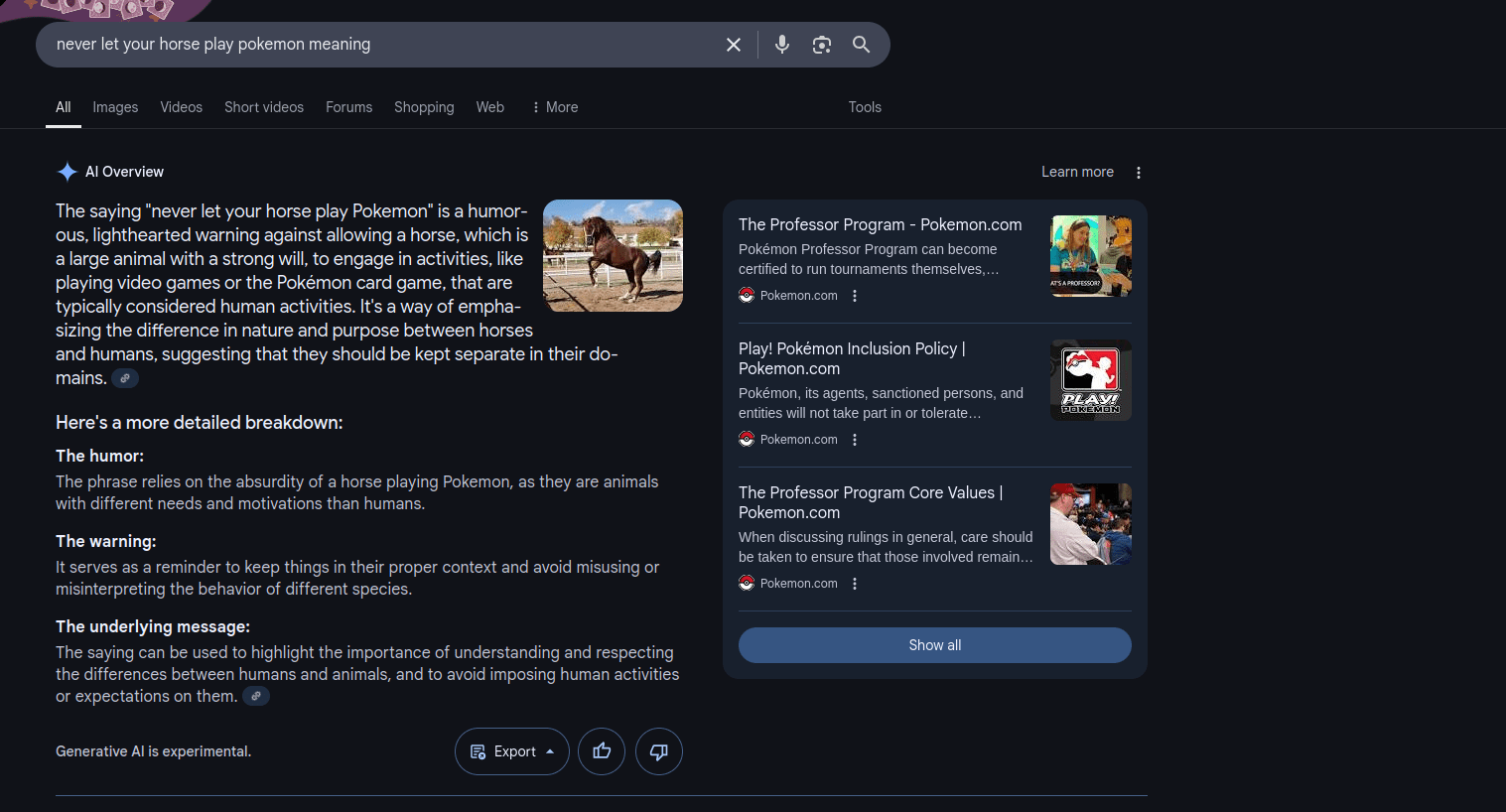Click Pokemon.com favicon under The Professor Program
This screenshot has width=1506, height=812.
tap(747, 295)
